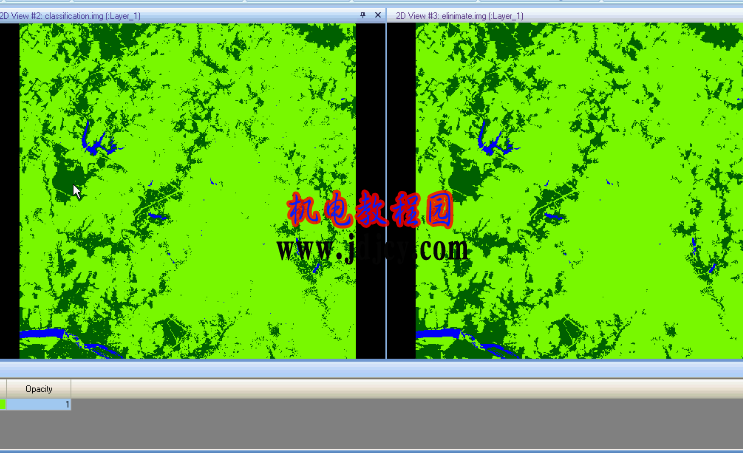Screen dimensions: 743x453
Task: Click the blue panel bar above the Opacity table
Action: point(372,369)
